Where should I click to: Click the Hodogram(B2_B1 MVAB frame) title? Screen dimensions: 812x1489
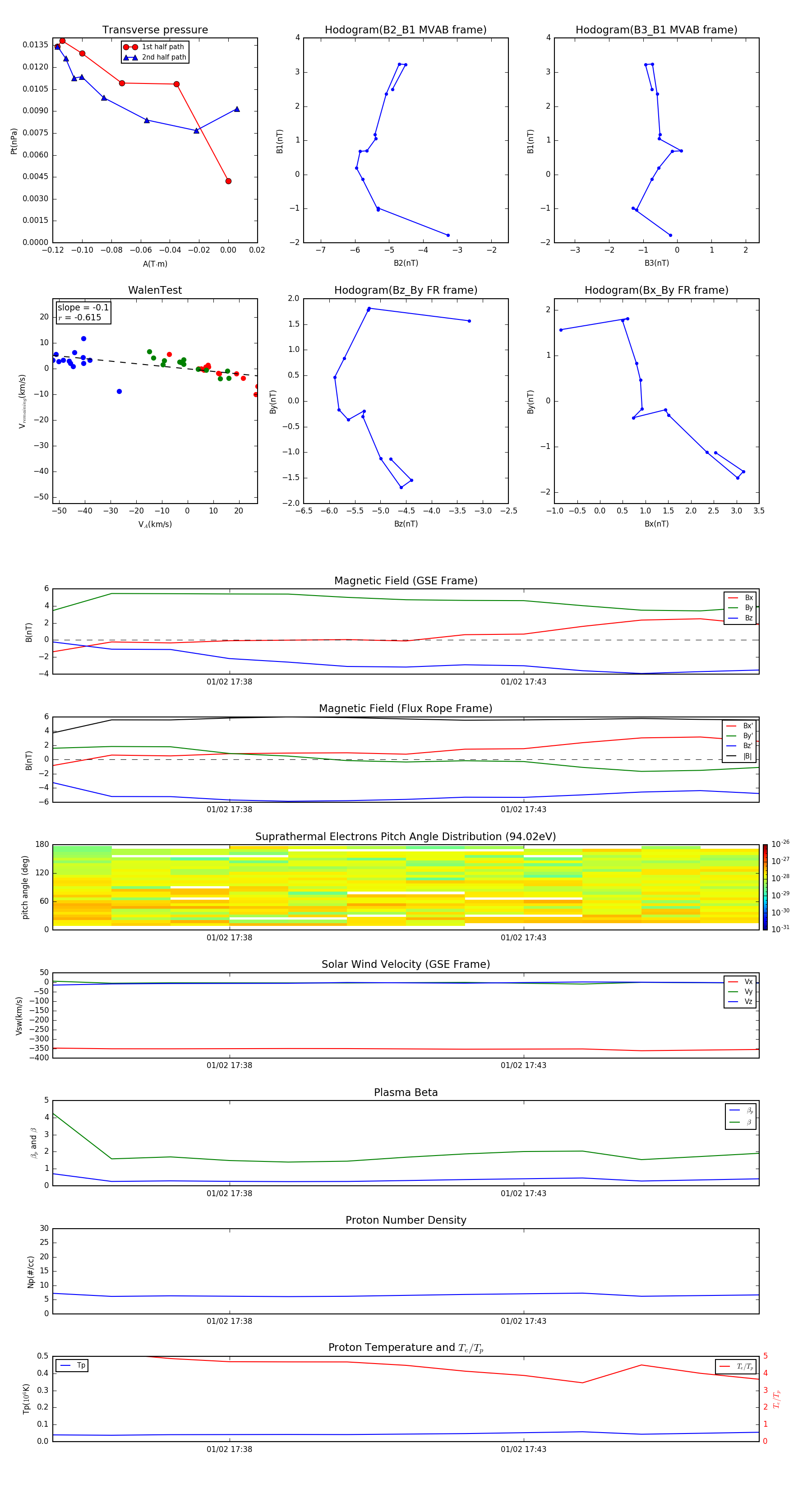point(406,30)
